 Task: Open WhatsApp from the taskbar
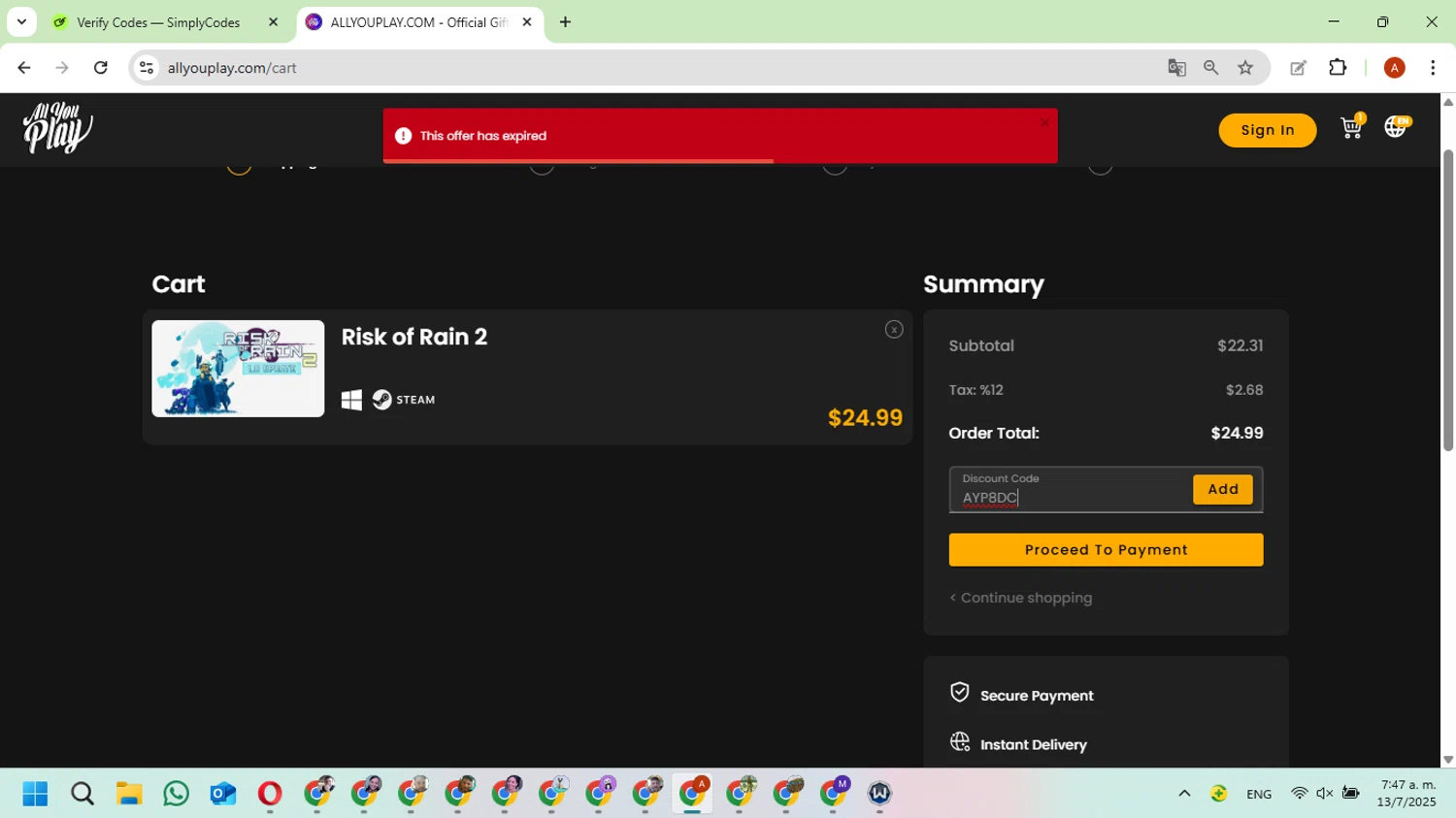176,794
